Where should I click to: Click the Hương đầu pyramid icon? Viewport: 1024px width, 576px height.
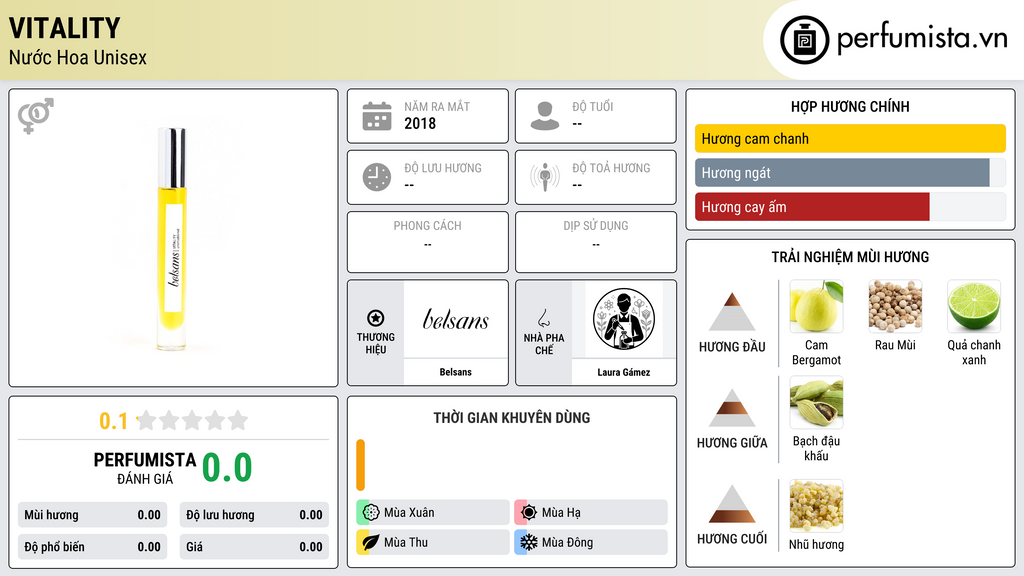point(732,312)
